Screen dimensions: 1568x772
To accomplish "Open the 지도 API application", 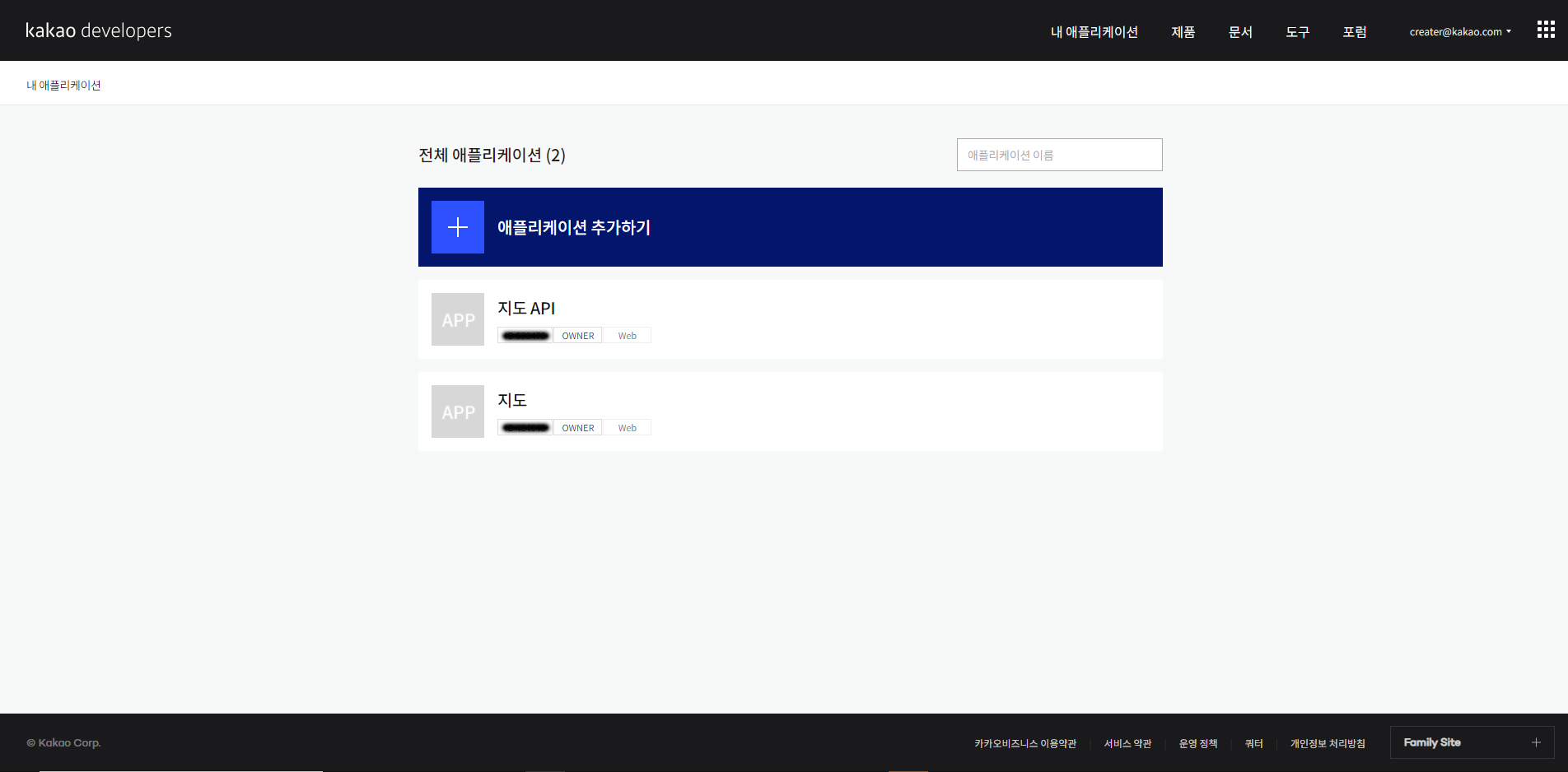I will tap(791, 319).
